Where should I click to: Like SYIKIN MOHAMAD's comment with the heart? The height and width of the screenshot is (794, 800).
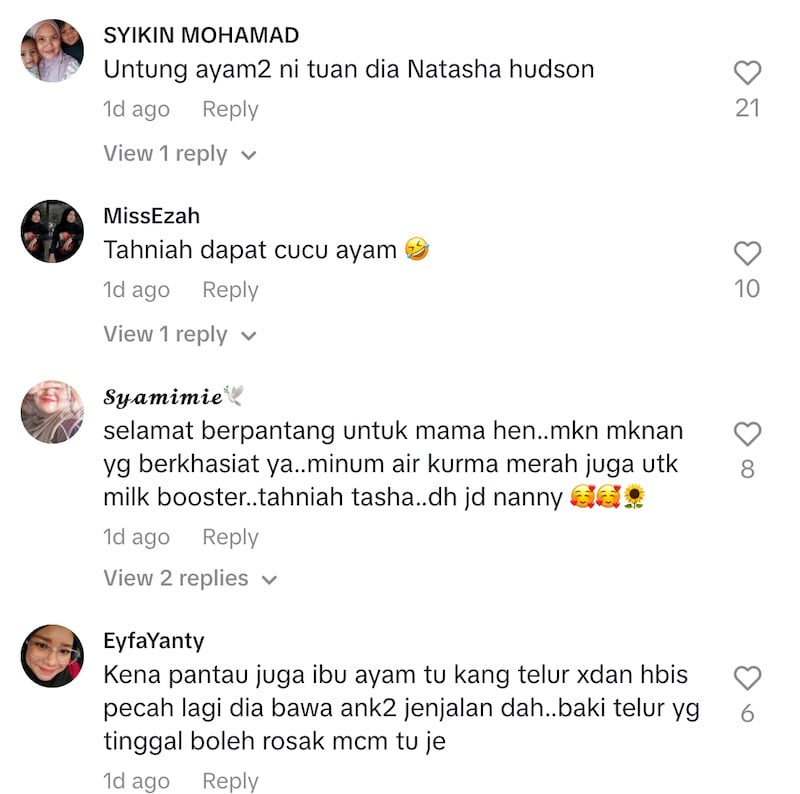747,72
